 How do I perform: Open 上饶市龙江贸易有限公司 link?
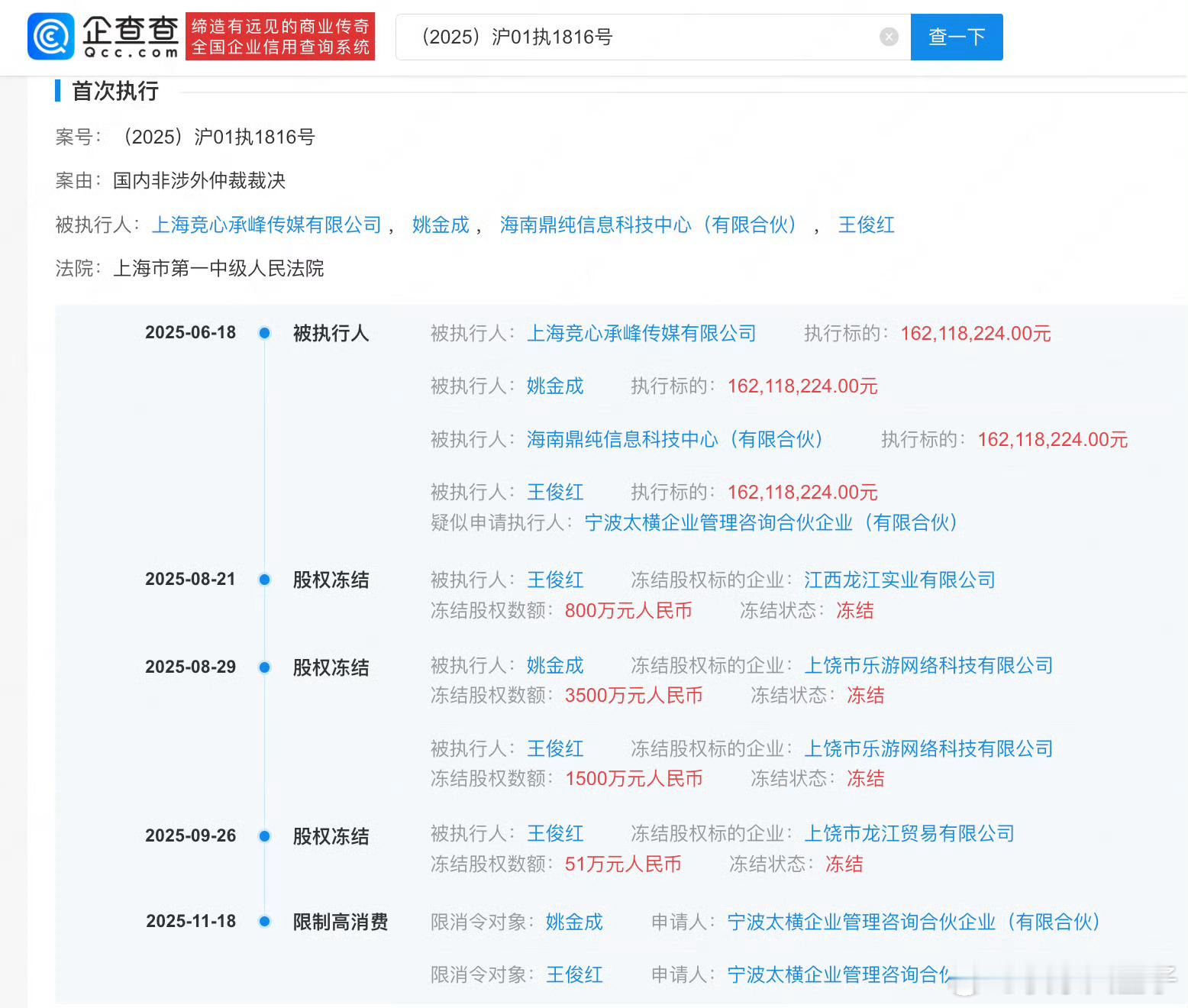tap(909, 833)
